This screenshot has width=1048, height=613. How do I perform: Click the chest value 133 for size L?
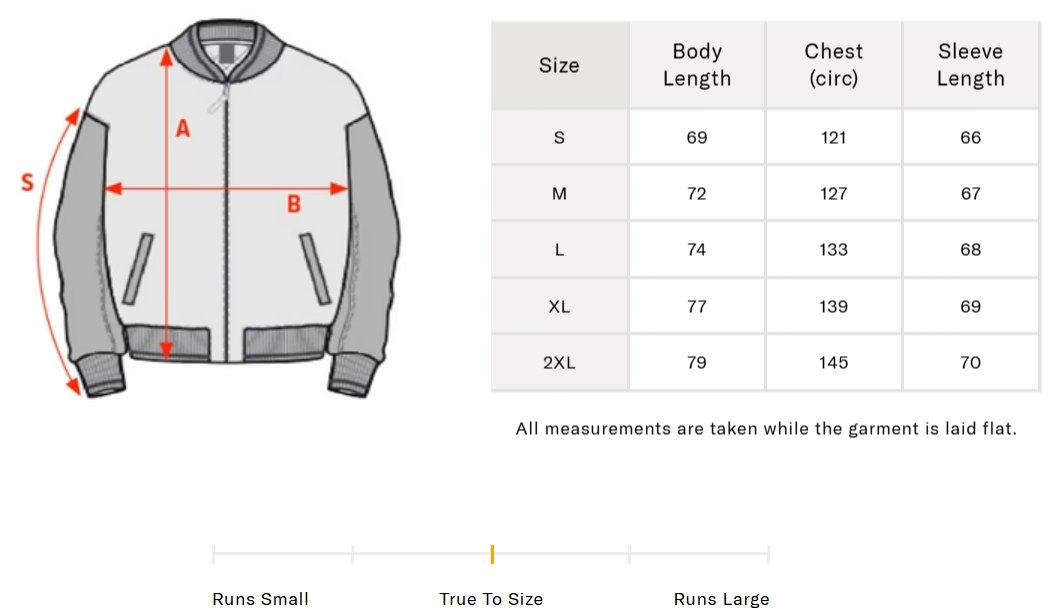point(834,249)
